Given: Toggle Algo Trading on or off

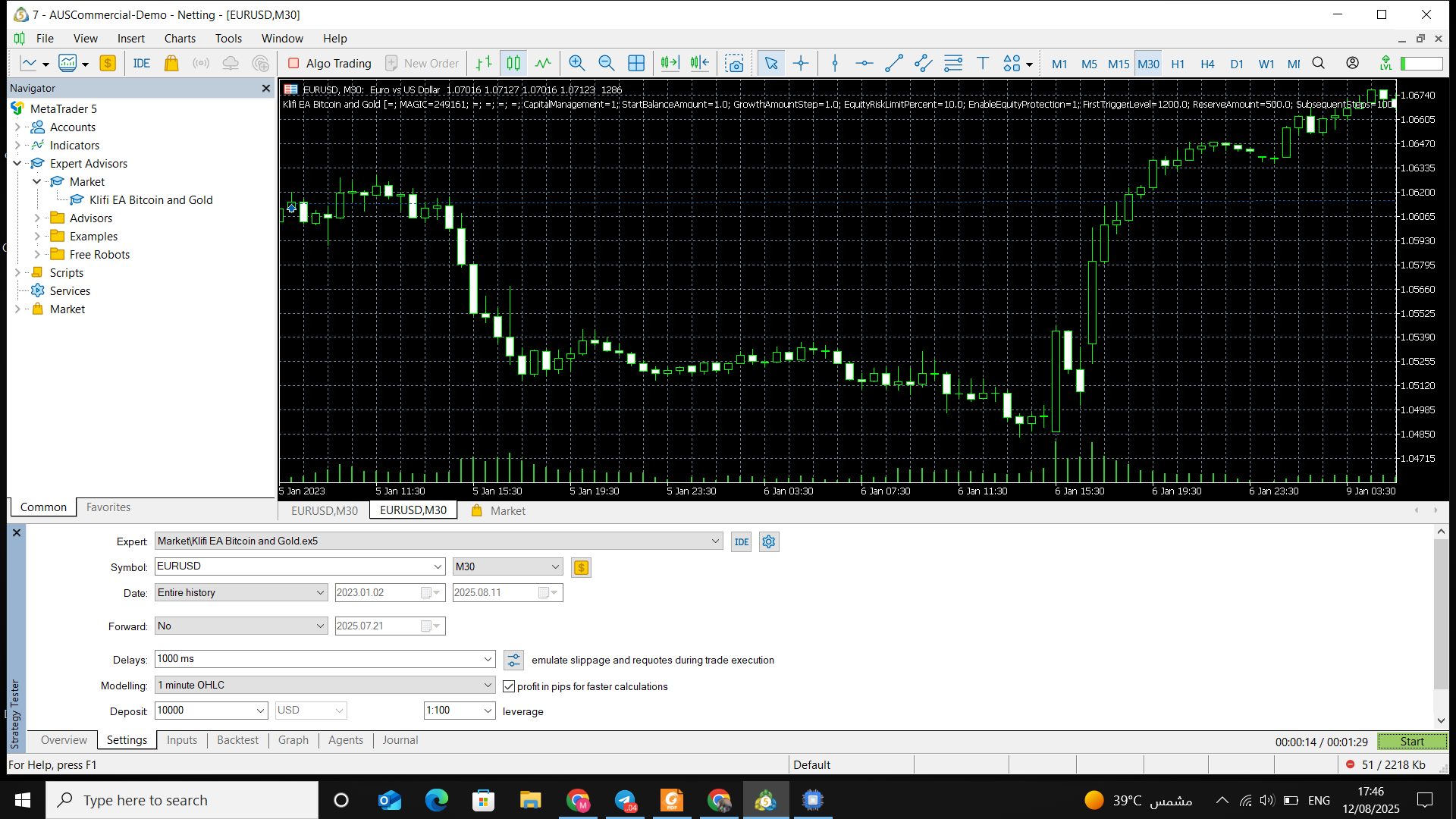Looking at the screenshot, I should coord(330,63).
